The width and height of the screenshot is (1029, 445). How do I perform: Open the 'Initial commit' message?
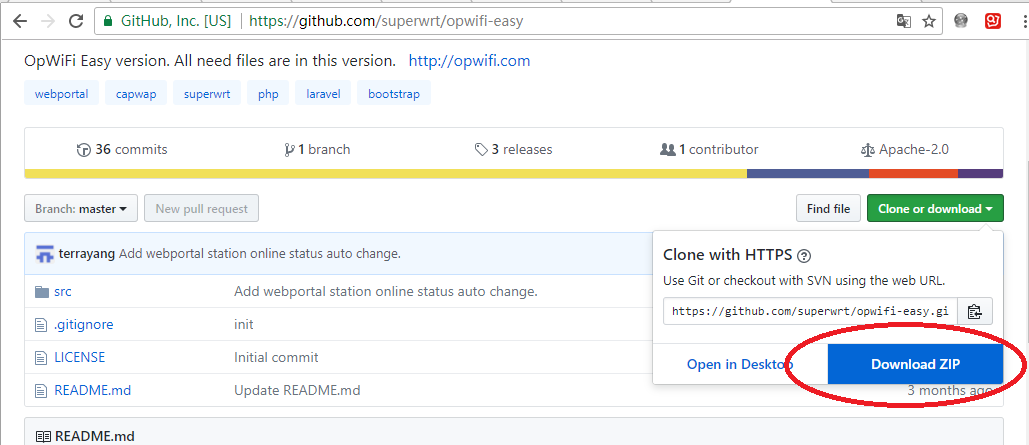point(276,358)
